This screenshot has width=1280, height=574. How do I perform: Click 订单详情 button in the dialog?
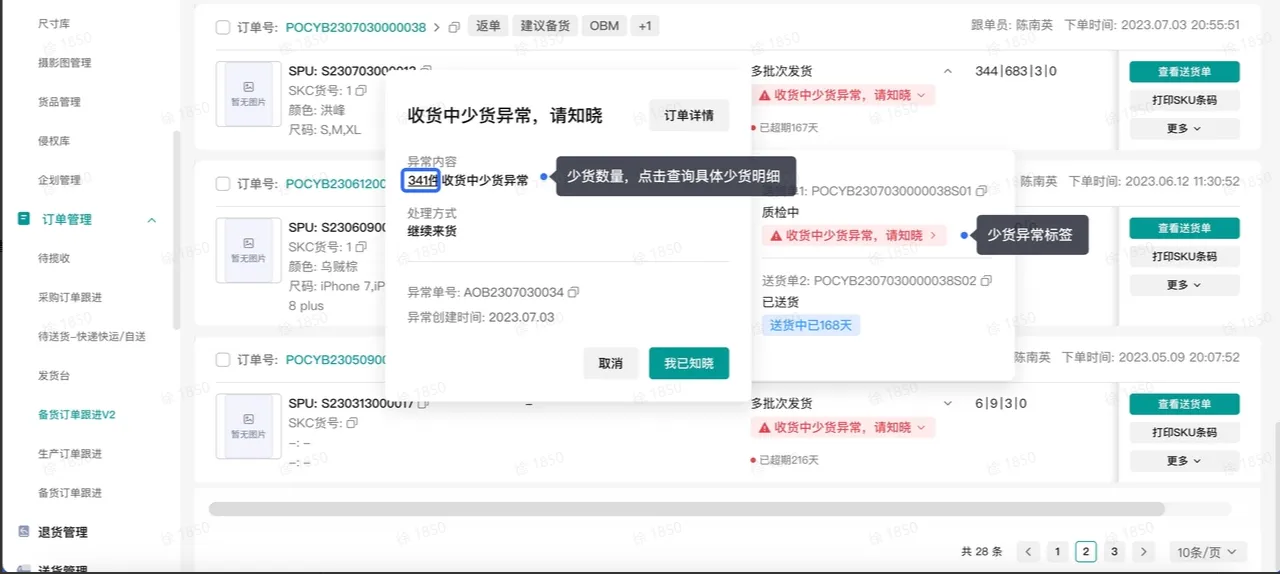click(x=689, y=115)
